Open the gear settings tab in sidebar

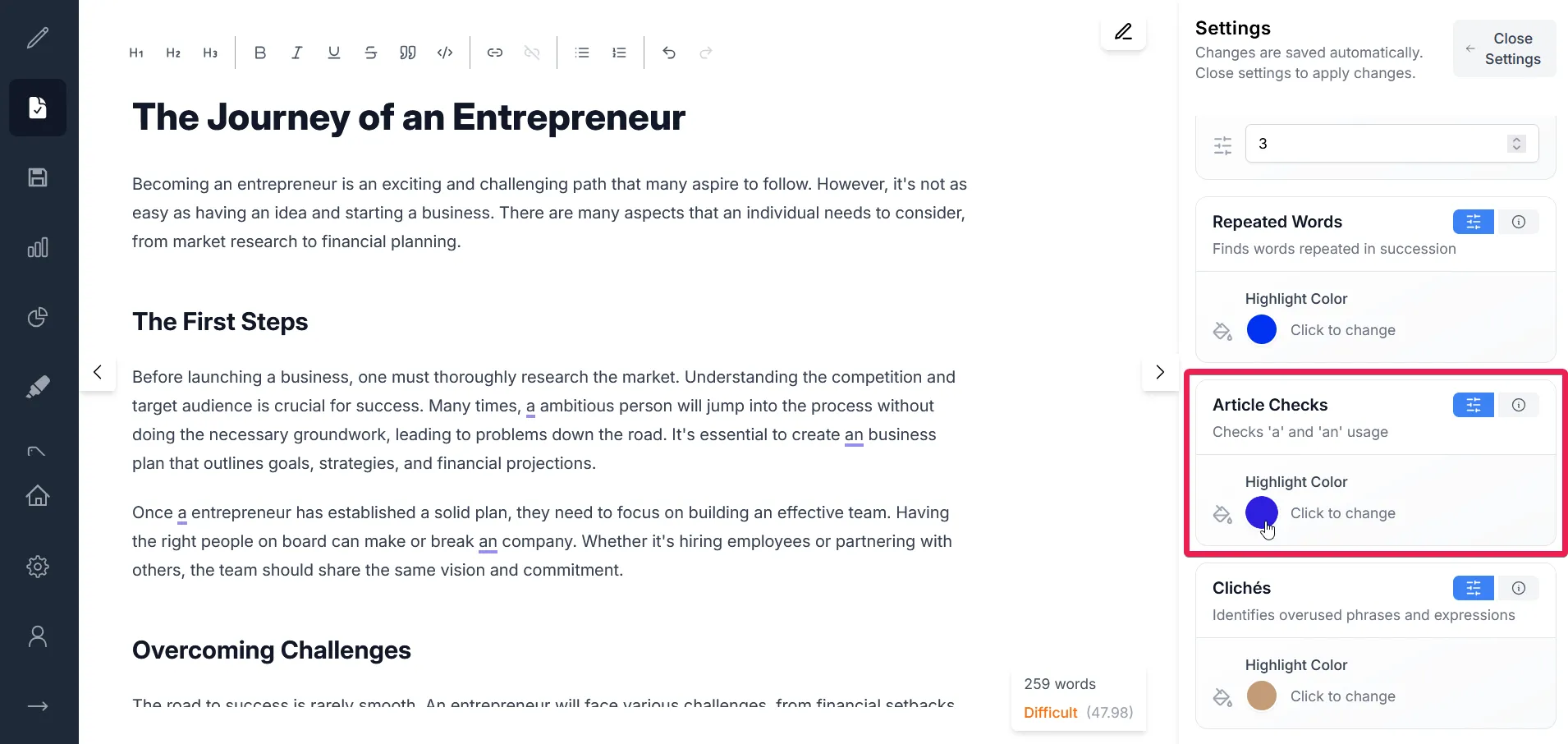pyautogui.click(x=38, y=567)
